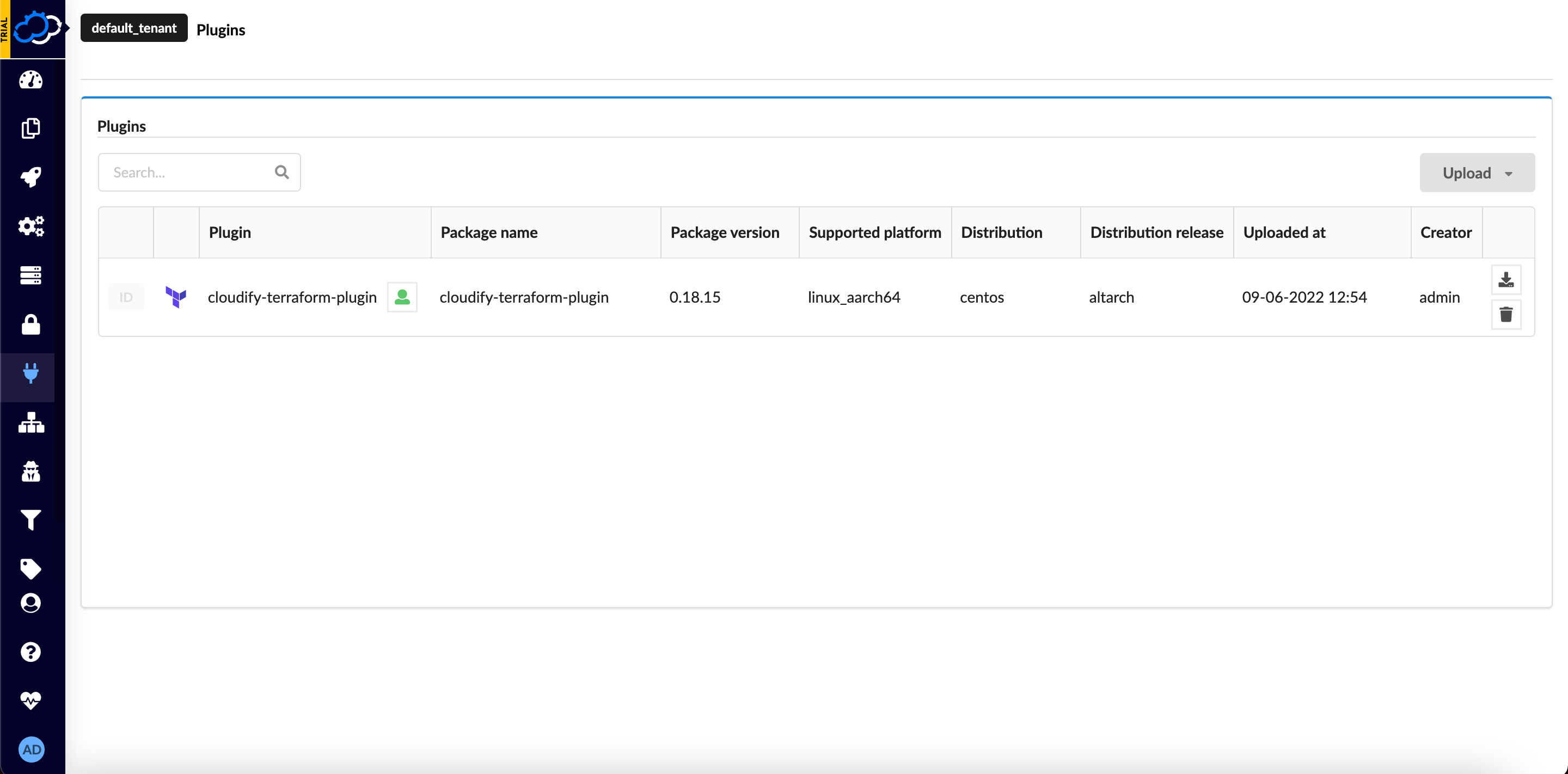This screenshot has height=774, width=1568.
Task: Click the centos distribution cell
Action: click(982, 297)
